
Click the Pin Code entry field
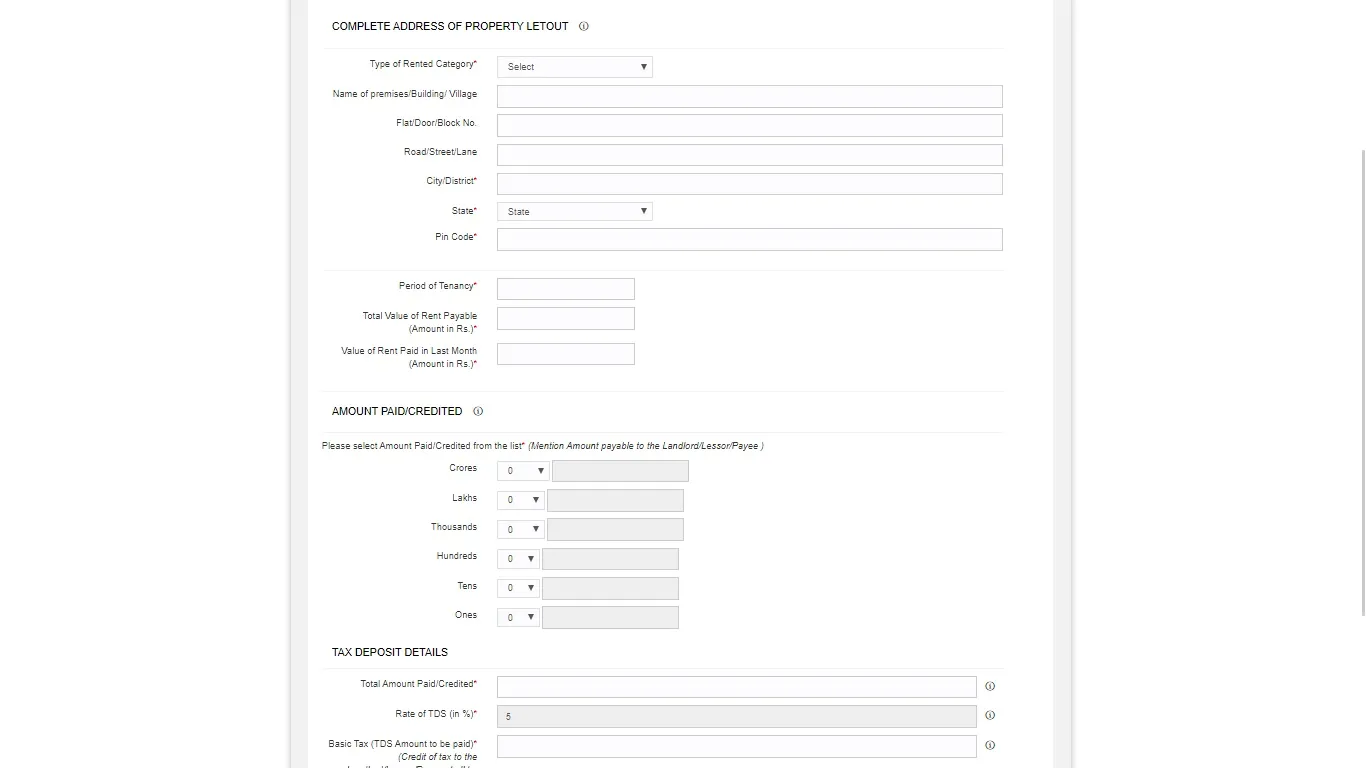[x=749, y=239]
